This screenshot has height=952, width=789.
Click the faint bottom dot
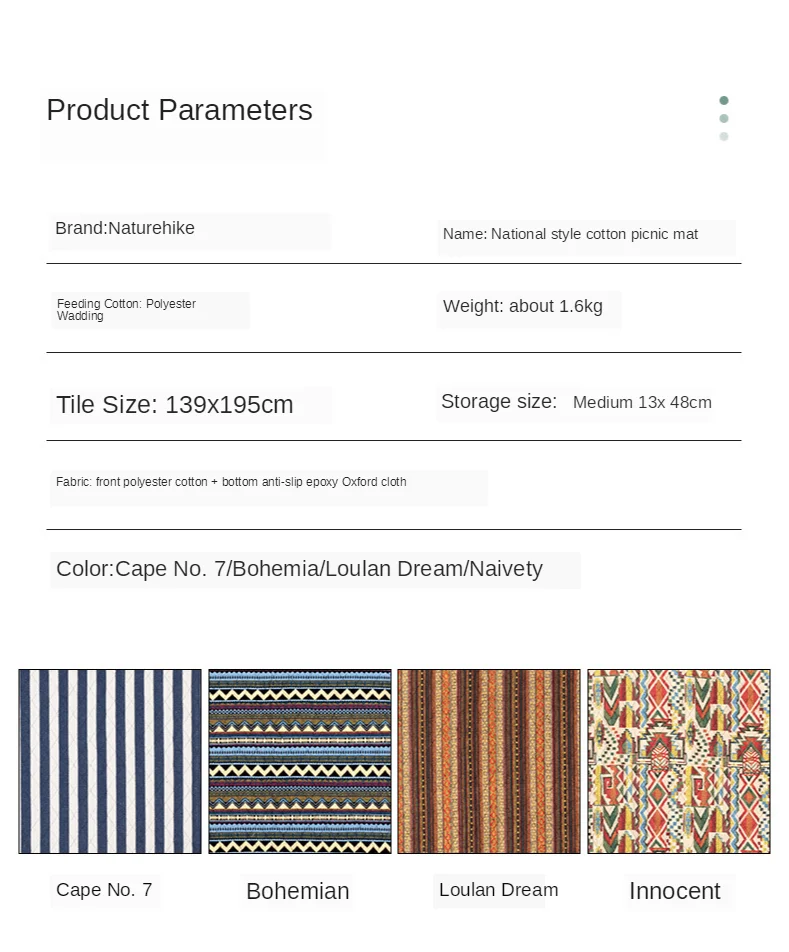coord(724,137)
